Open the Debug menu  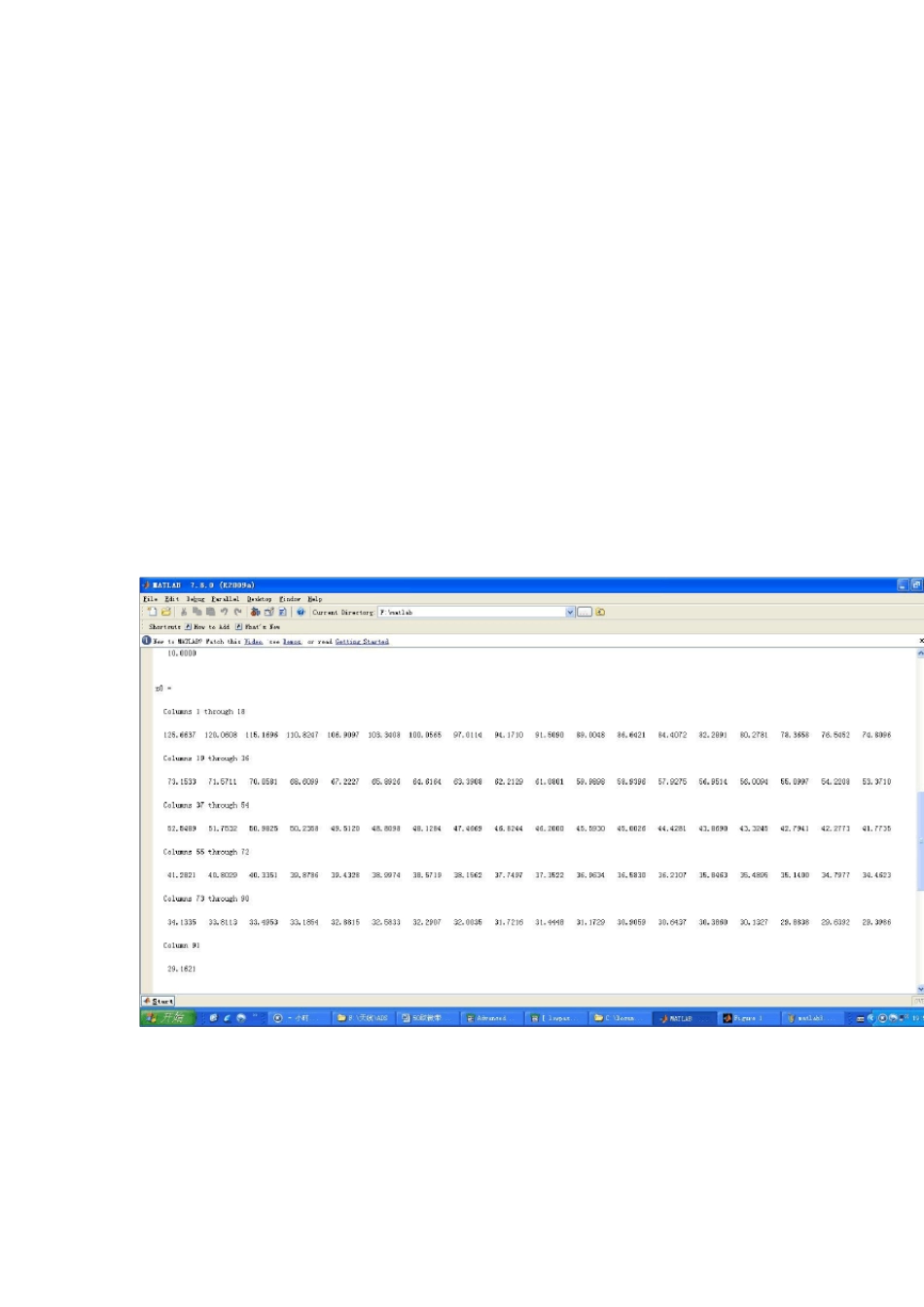195,599
